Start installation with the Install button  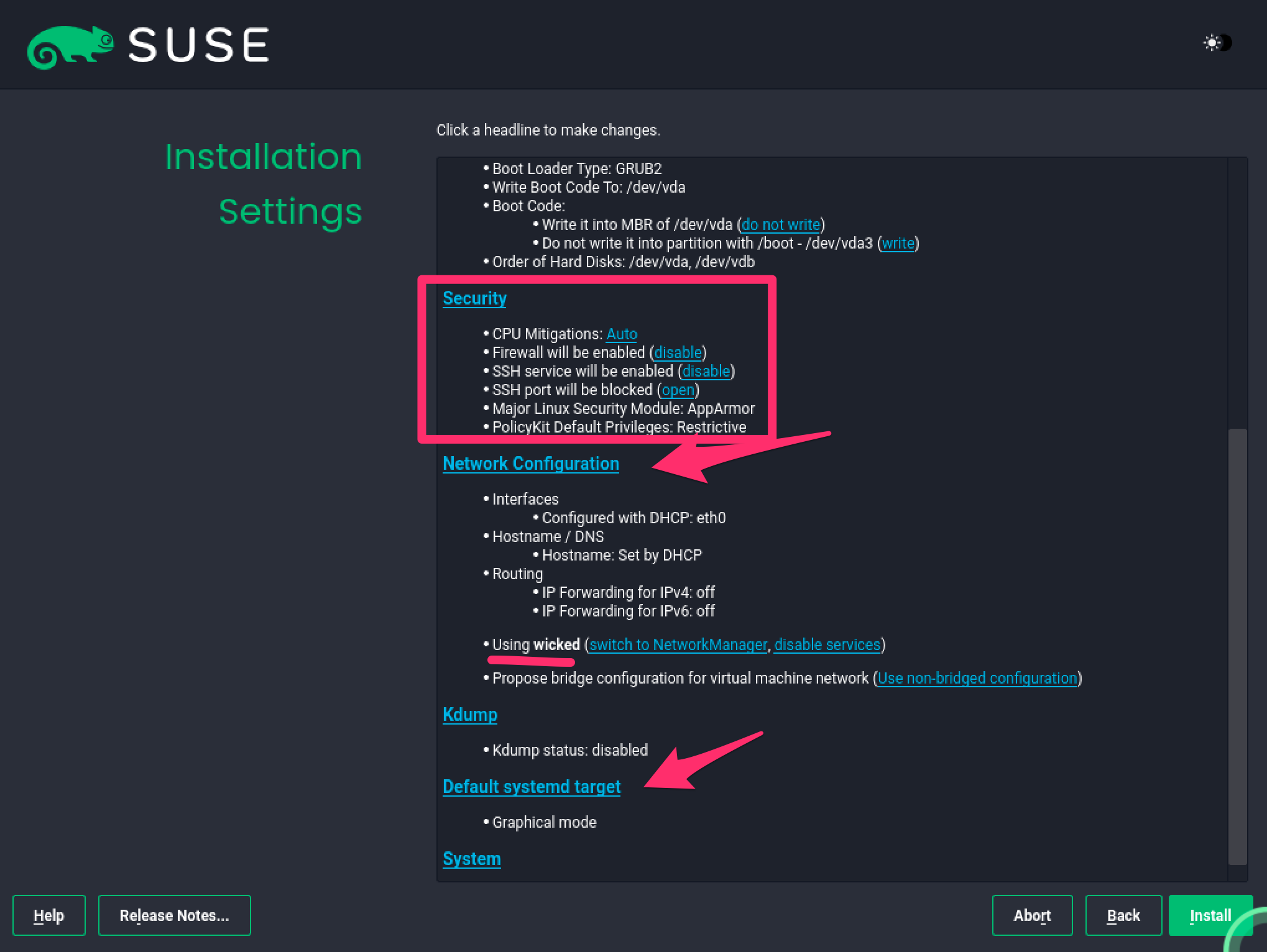pos(1210,915)
